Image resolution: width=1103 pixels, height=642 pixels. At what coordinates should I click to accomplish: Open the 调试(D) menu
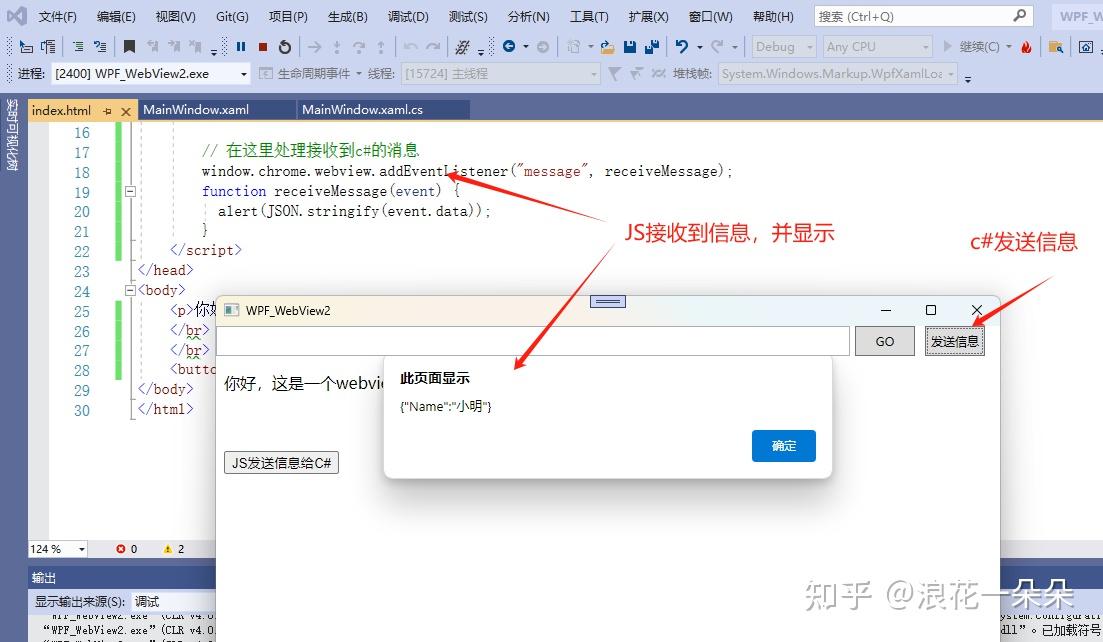click(x=407, y=16)
